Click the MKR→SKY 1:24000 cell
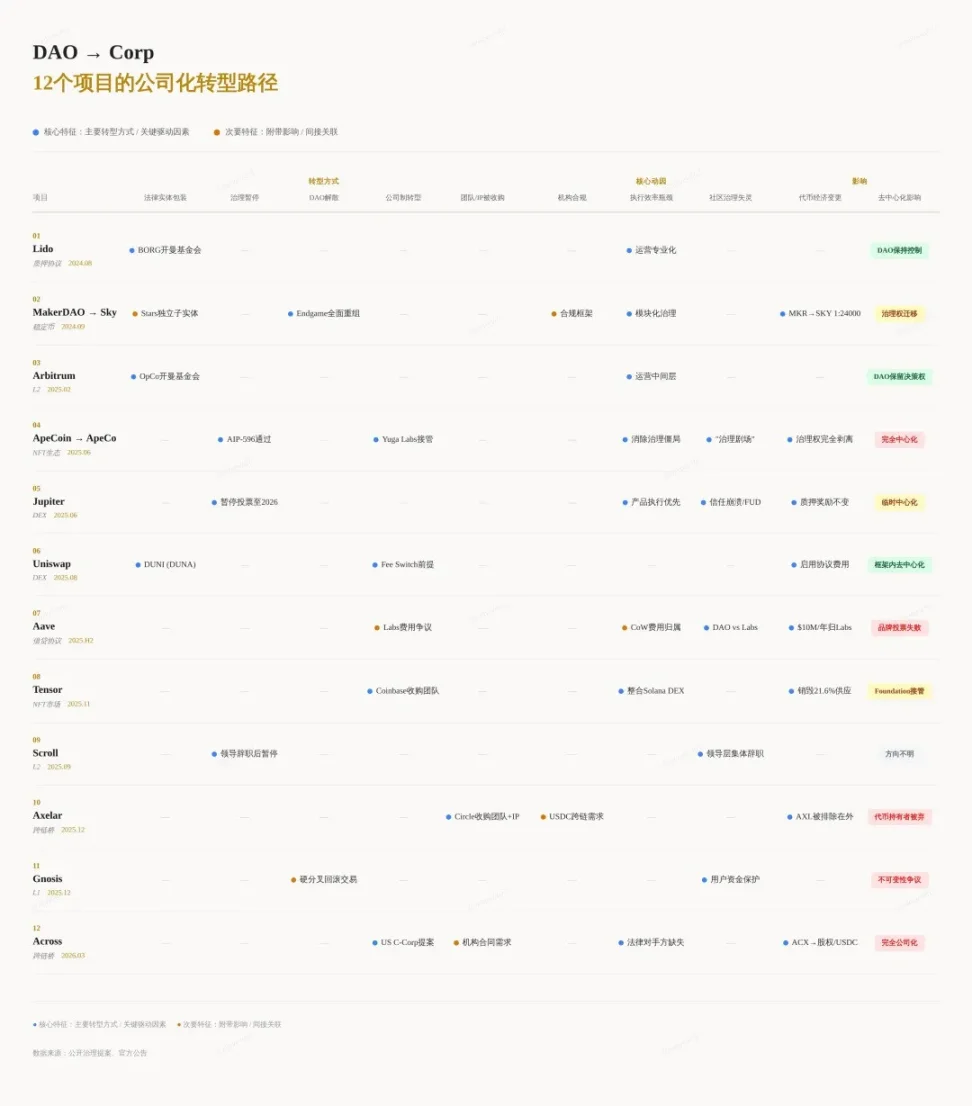This screenshot has width=972, height=1106. (823, 313)
